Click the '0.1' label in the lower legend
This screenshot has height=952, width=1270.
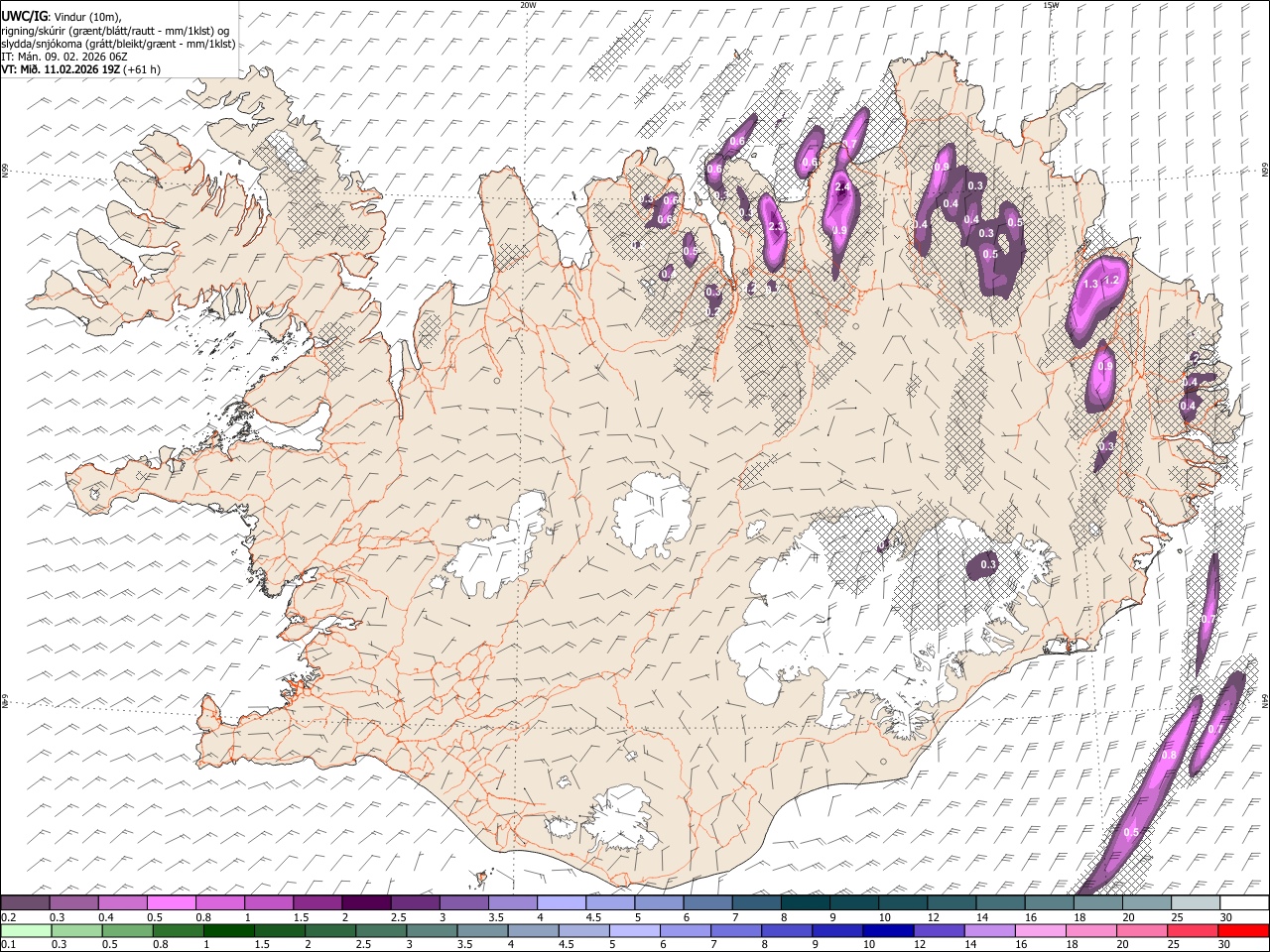9,944
